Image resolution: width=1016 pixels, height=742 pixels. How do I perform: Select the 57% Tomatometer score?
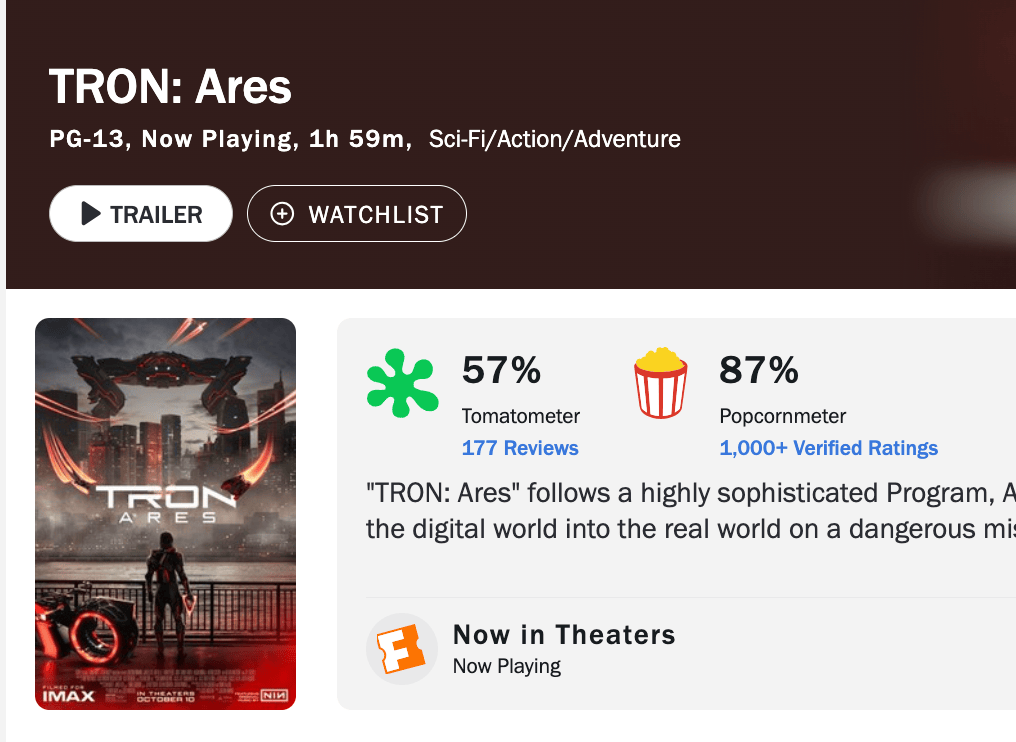pyautogui.click(x=501, y=371)
